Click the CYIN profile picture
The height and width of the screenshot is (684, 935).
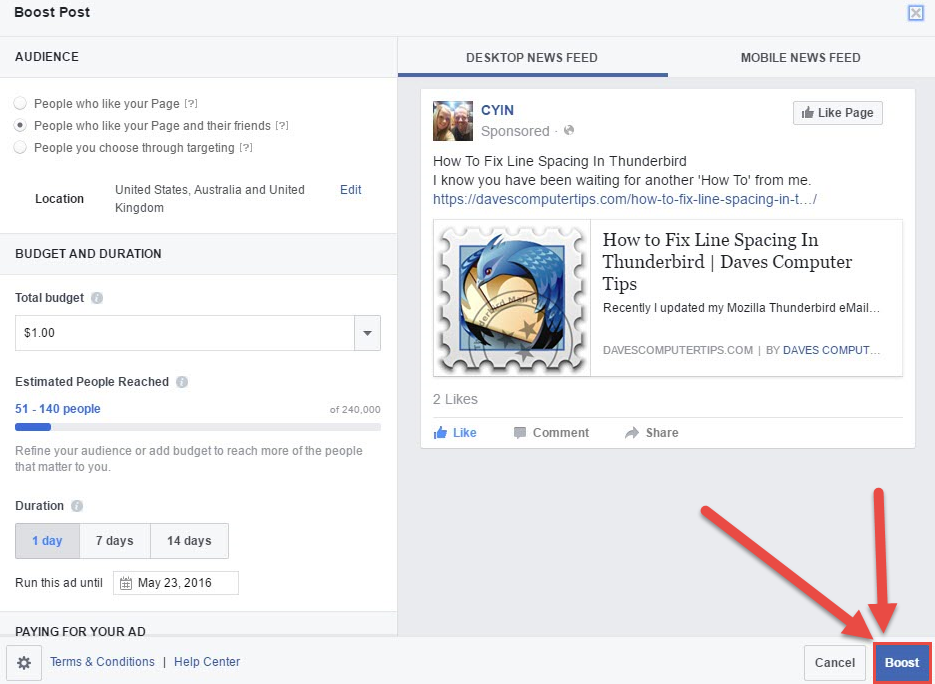pos(453,121)
